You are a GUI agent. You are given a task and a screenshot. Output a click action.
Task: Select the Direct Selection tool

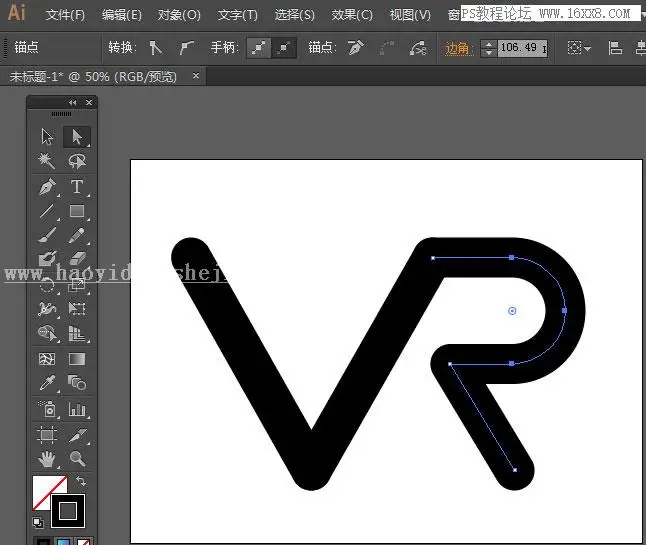click(x=77, y=137)
